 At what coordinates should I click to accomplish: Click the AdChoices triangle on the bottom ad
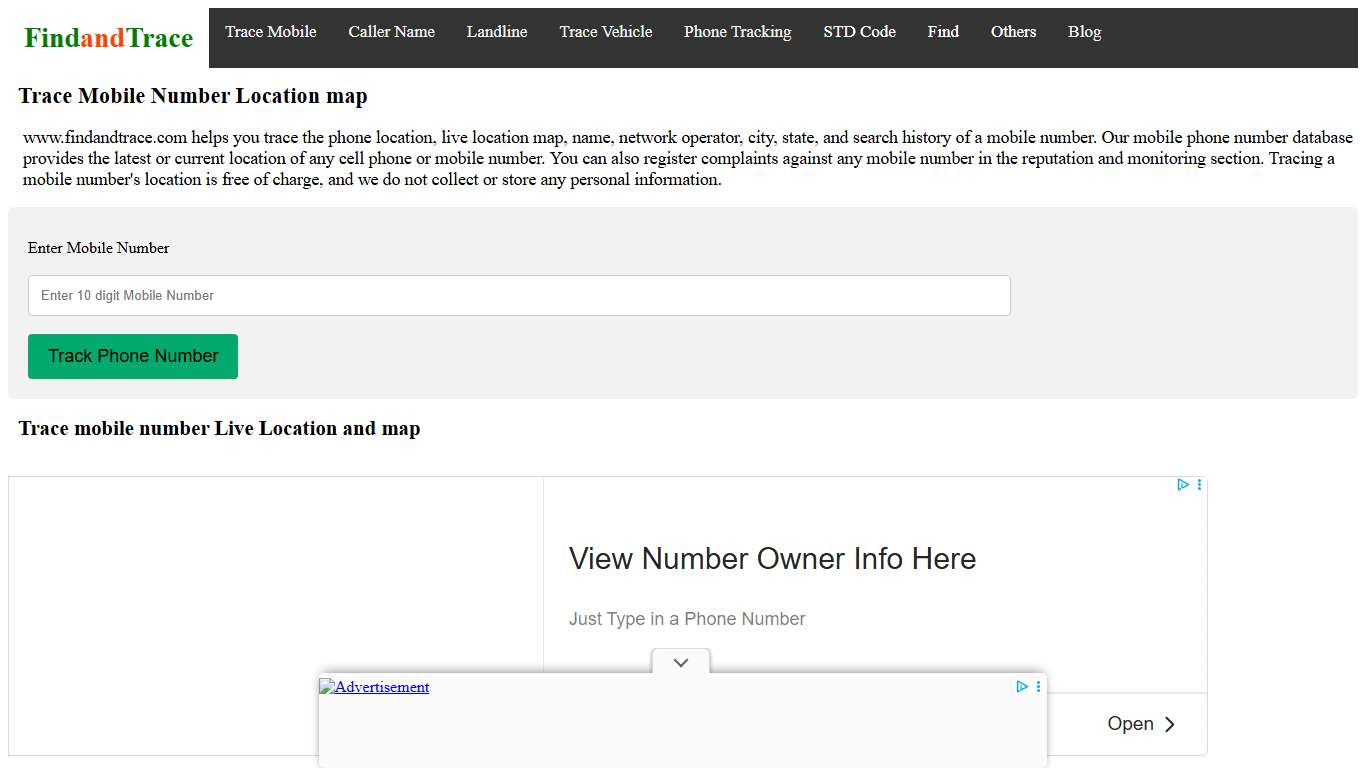tap(1022, 687)
